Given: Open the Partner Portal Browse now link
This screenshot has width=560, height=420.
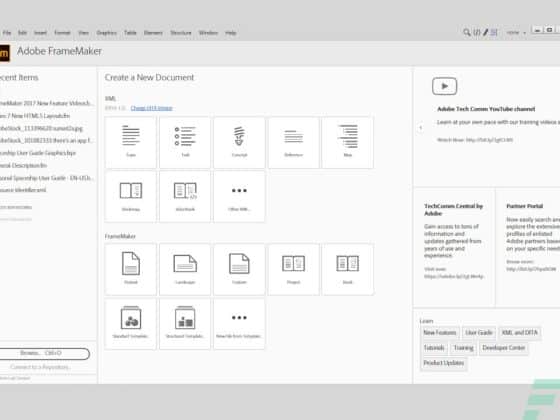Looking at the screenshot, I should [531, 265].
